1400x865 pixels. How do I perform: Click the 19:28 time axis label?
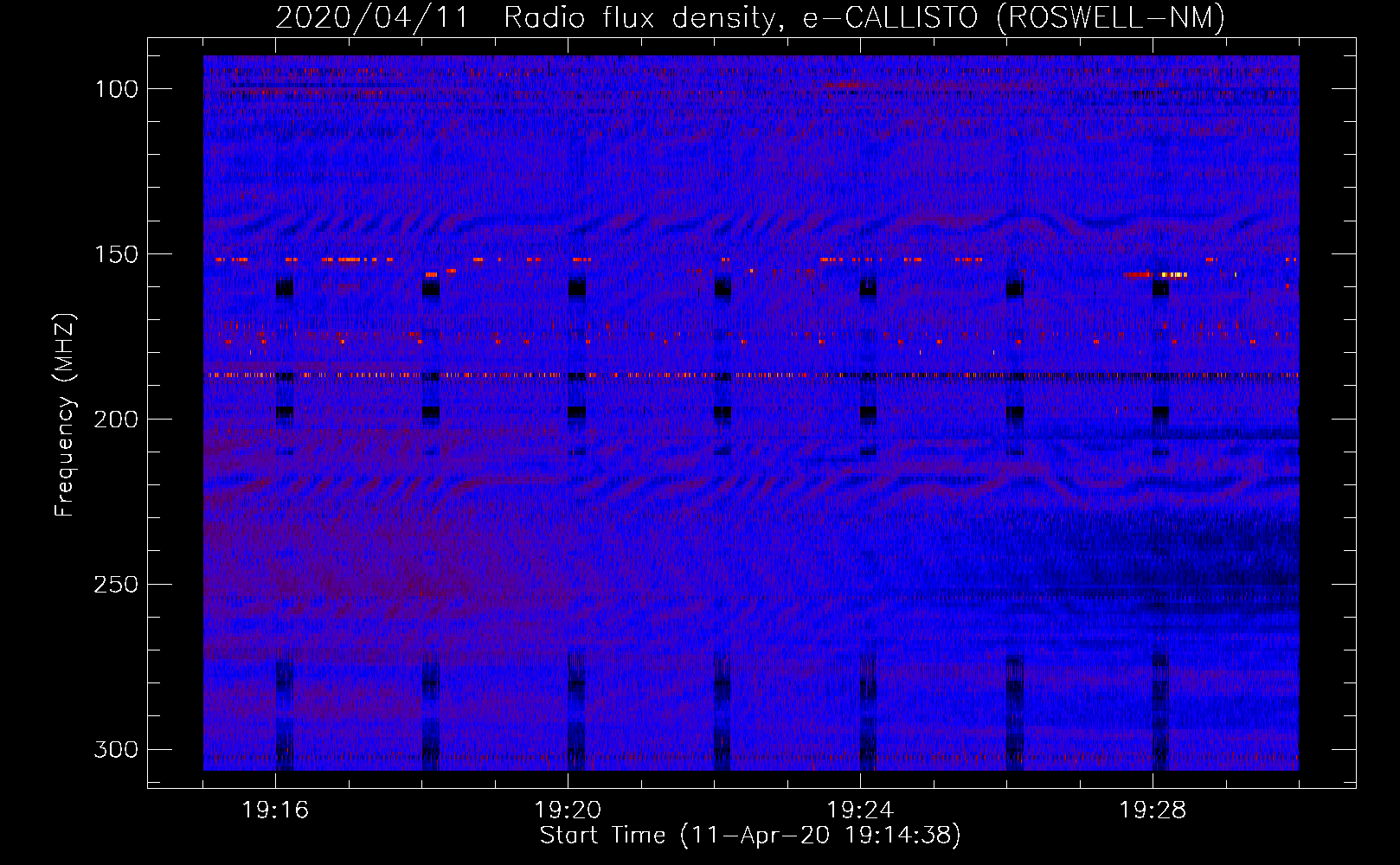coord(1153,811)
